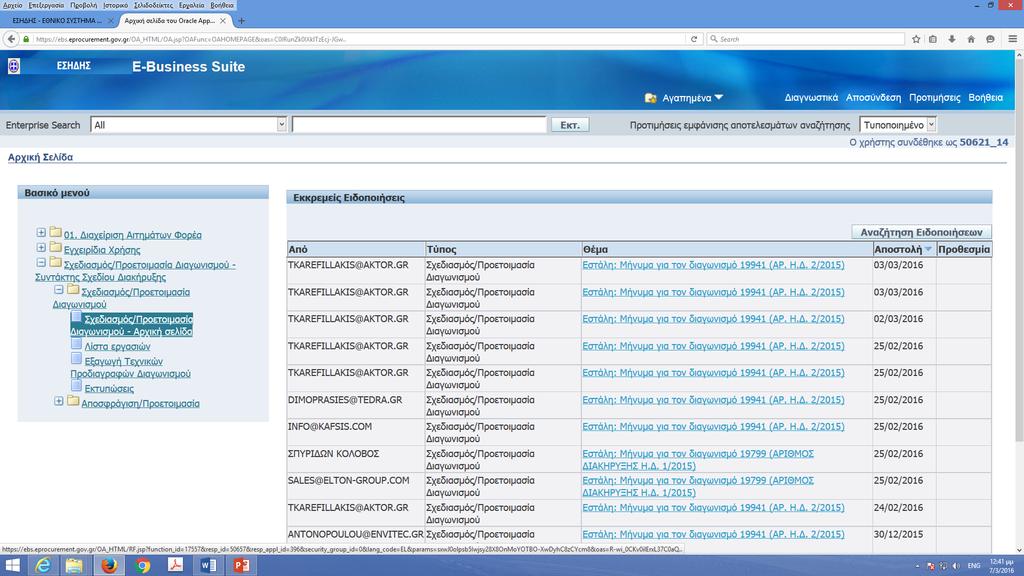This screenshot has height=576, width=1024.
Task: Collapse the Συντάκτης Σχεδίου Διακήρυξης node
Action: click(x=41, y=263)
